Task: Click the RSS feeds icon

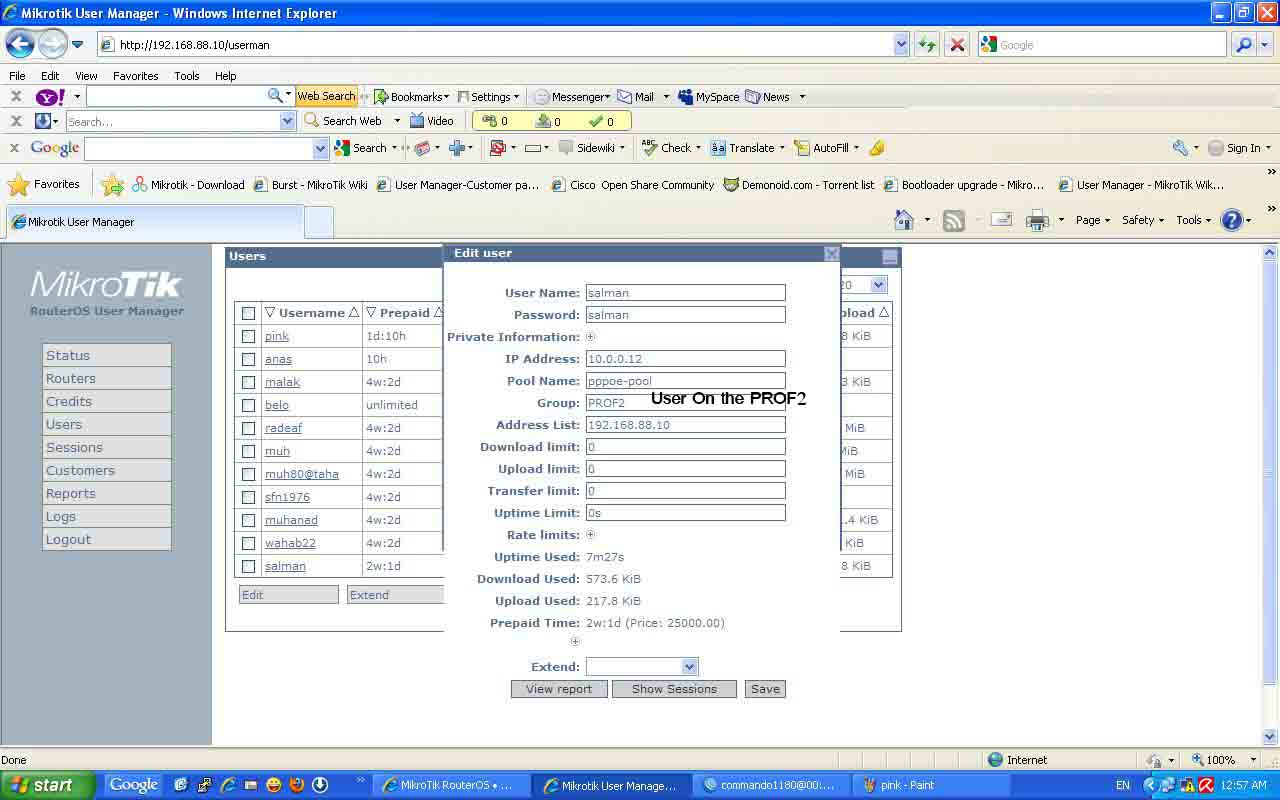Action: (x=954, y=221)
